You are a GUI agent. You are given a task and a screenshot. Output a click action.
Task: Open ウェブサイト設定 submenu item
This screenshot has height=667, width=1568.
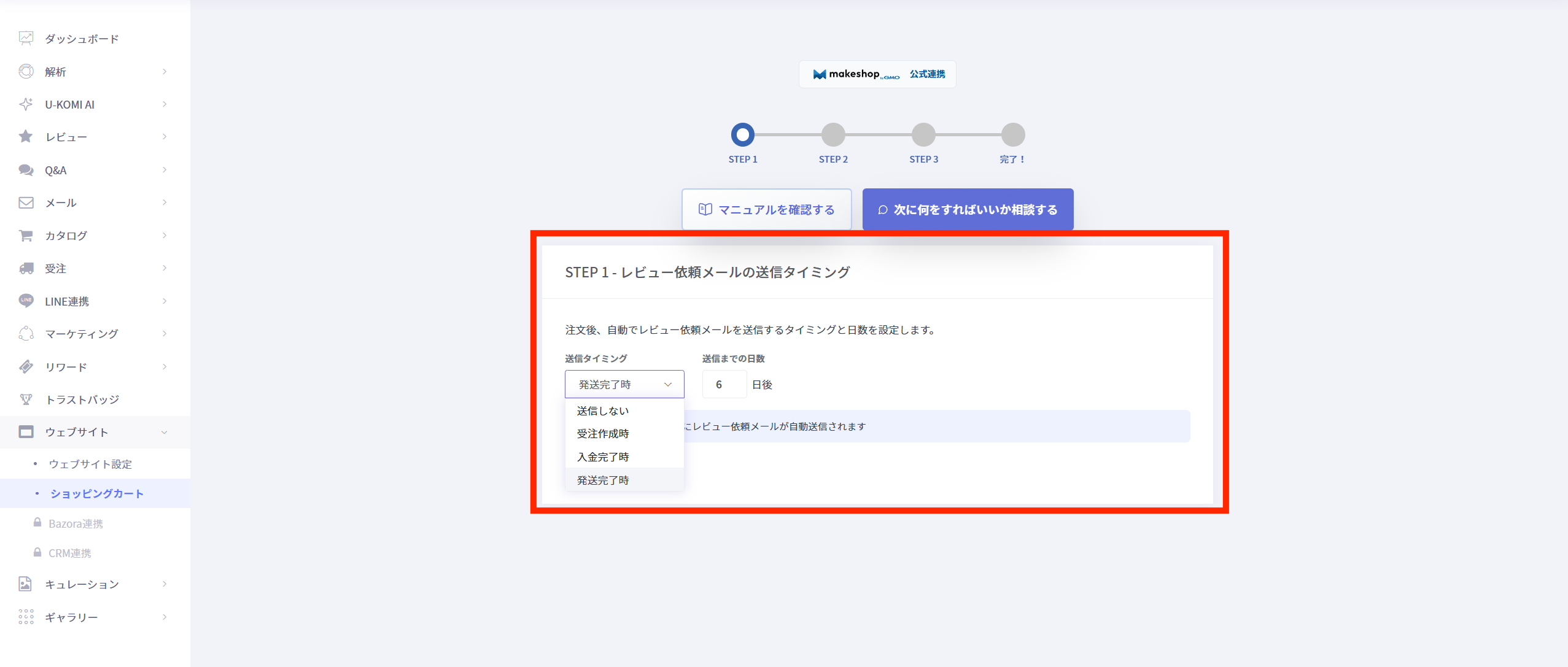pyautogui.click(x=90, y=464)
